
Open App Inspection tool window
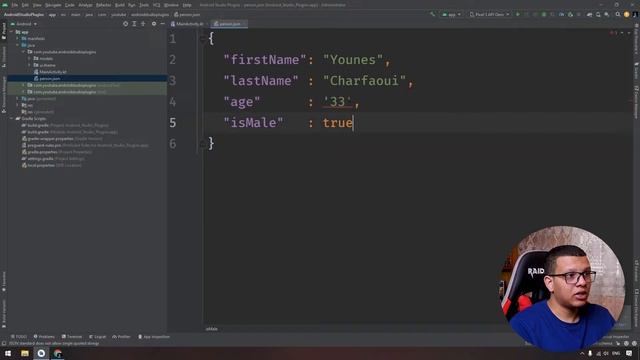(x=154, y=337)
